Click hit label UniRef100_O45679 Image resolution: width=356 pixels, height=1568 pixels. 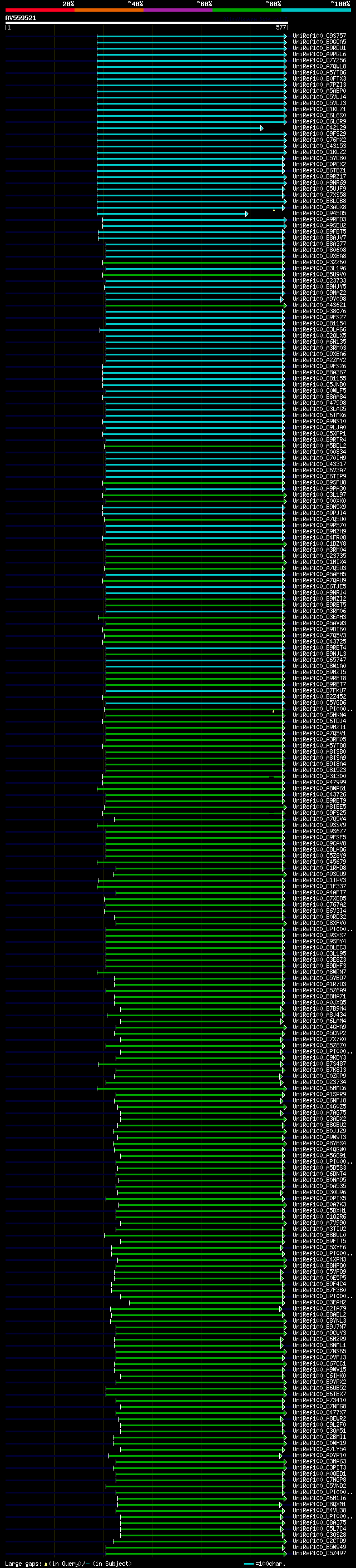coord(319,862)
